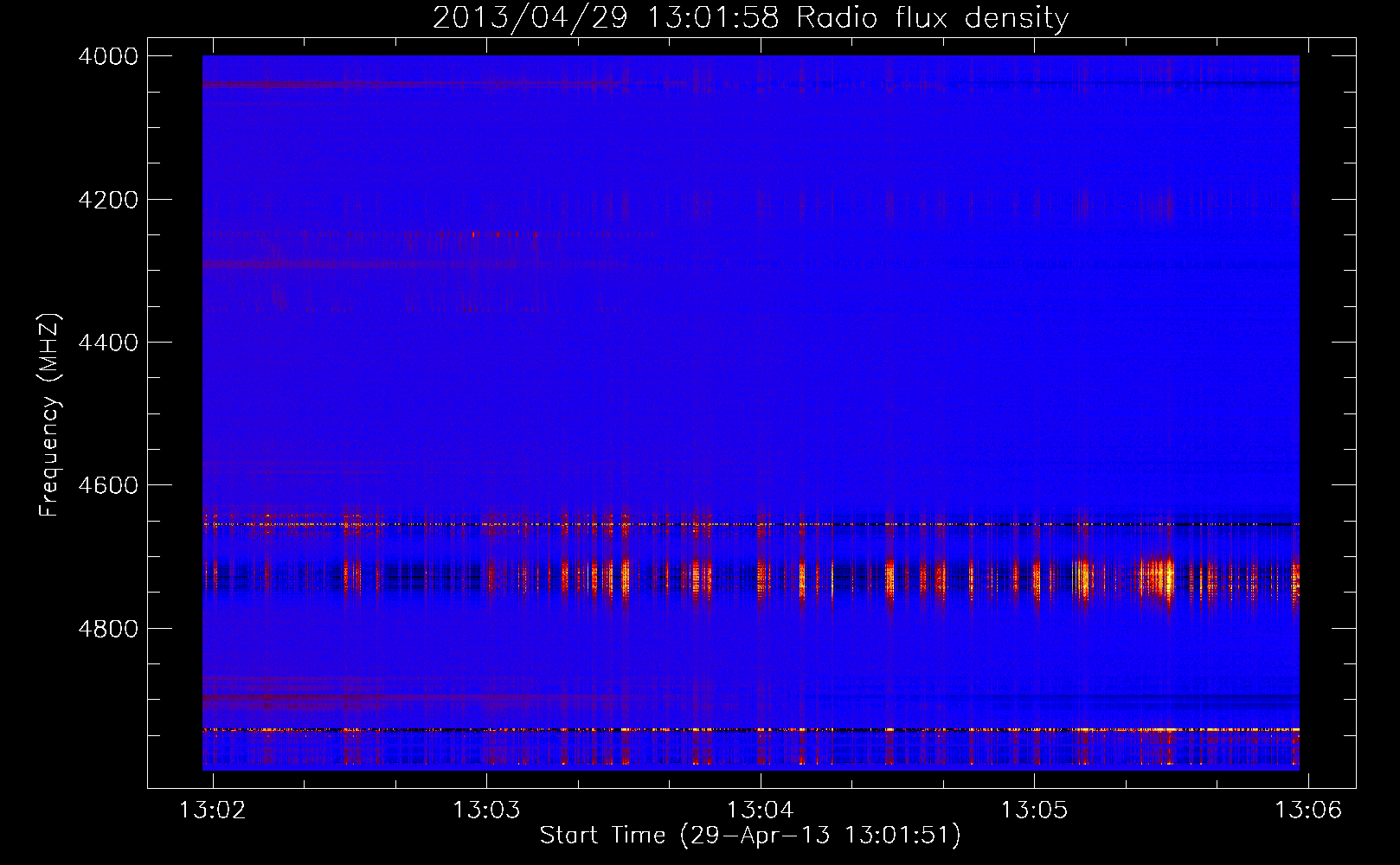The image size is (1400, 865).
Task: Click the 13:06 time tick label
Action: point(1308,810)
